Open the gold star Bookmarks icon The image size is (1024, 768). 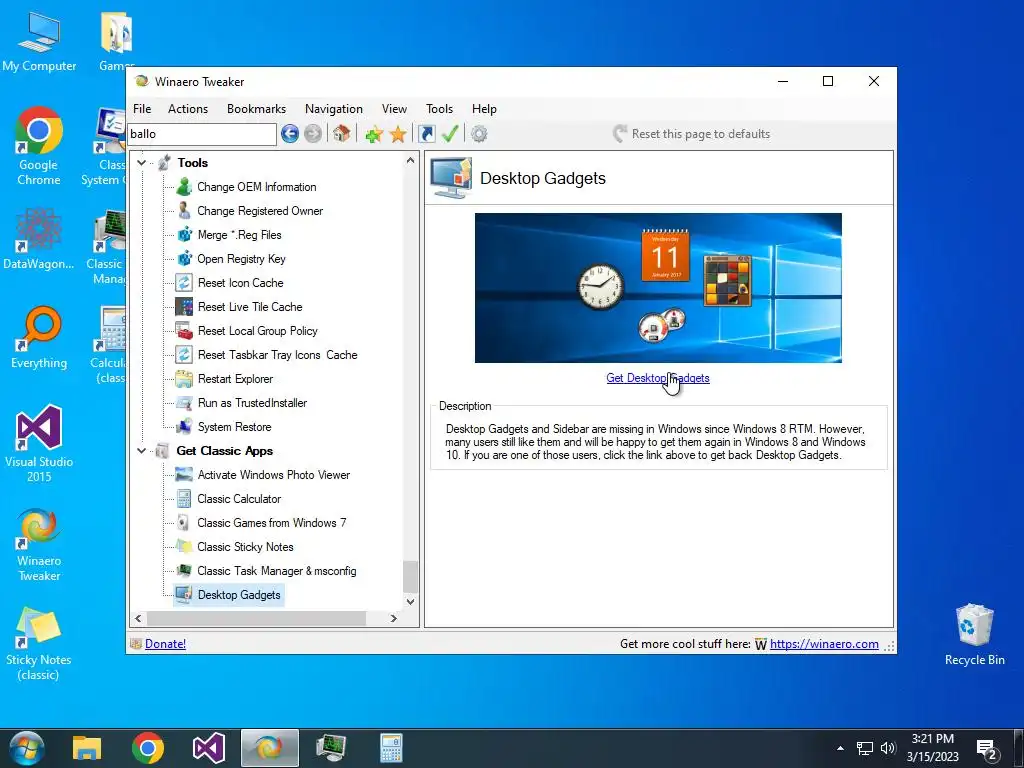398,135
